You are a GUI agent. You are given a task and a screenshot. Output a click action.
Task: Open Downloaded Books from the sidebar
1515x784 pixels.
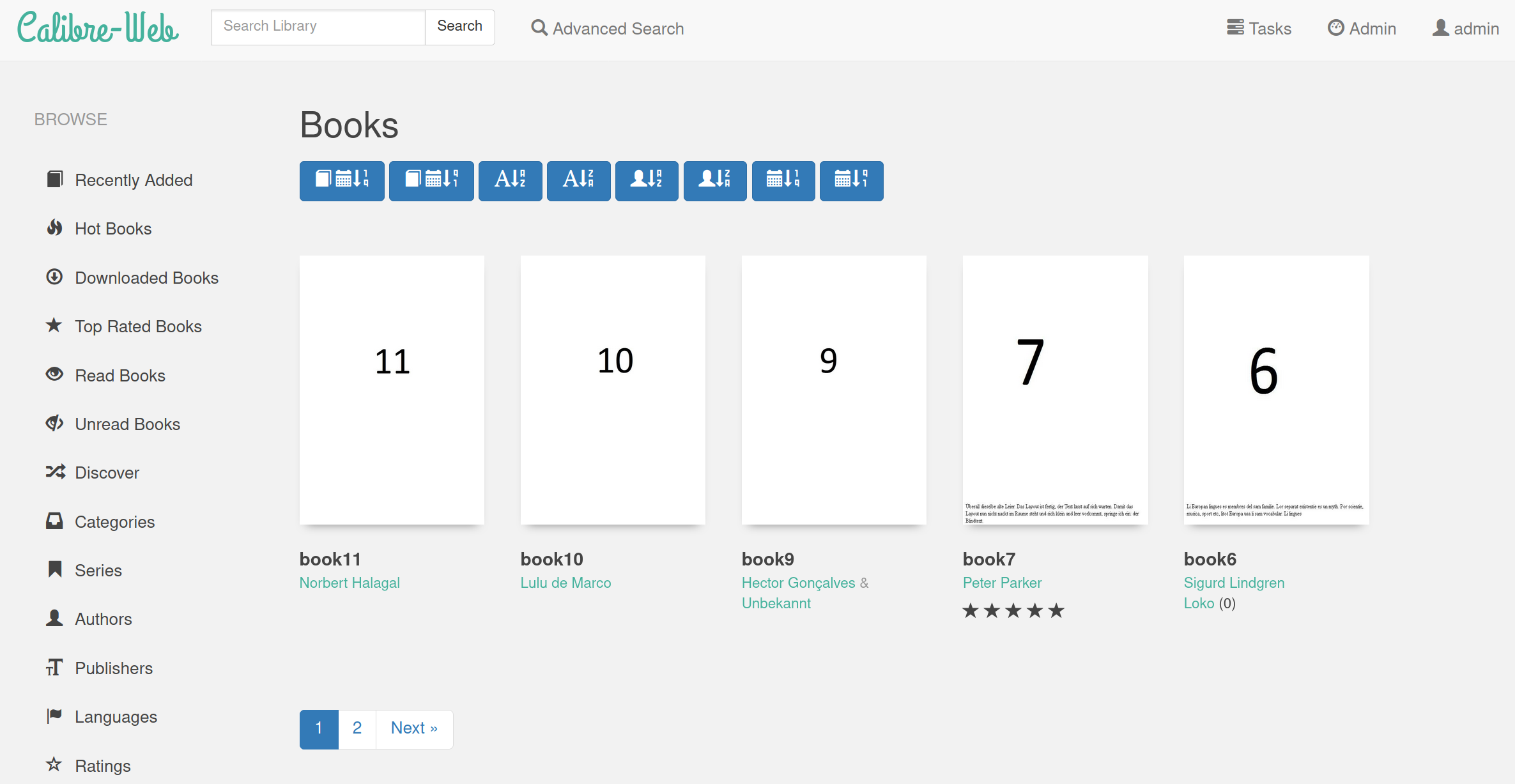147,277
